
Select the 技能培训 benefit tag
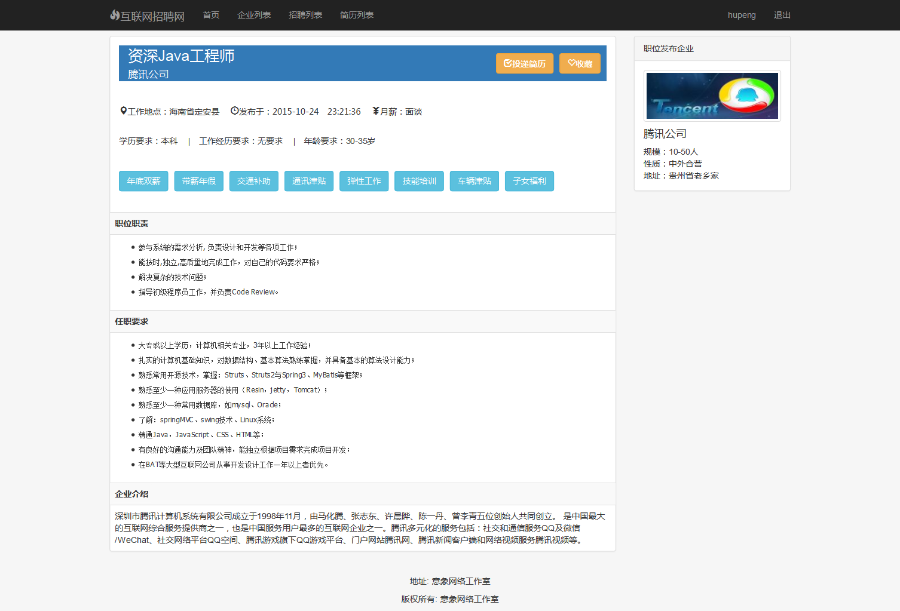point(417,181)
